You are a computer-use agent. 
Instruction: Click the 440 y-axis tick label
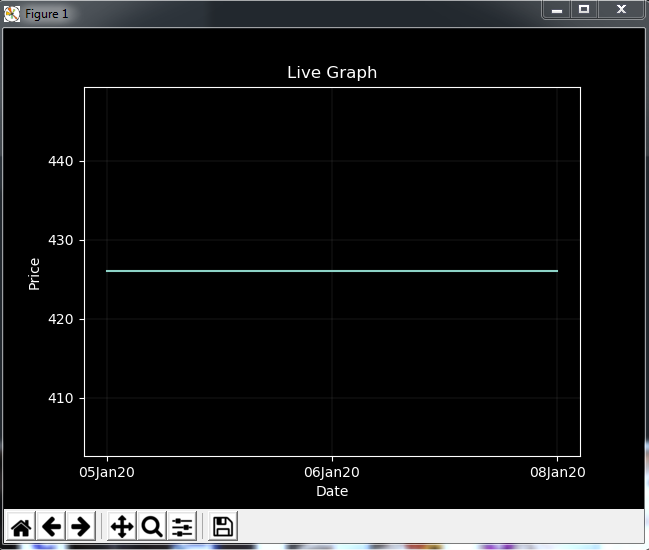[x=60, y=161]
